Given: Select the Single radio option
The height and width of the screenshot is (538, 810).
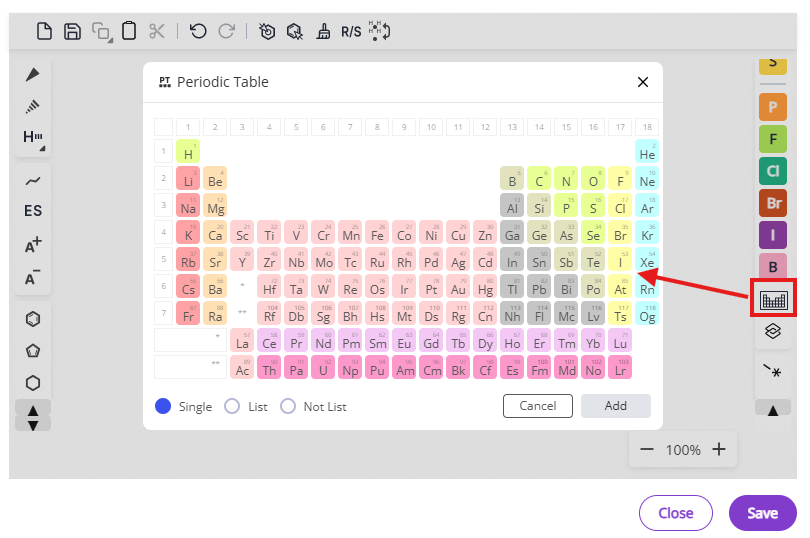Looking at the screenshot, I should [163, 406].
